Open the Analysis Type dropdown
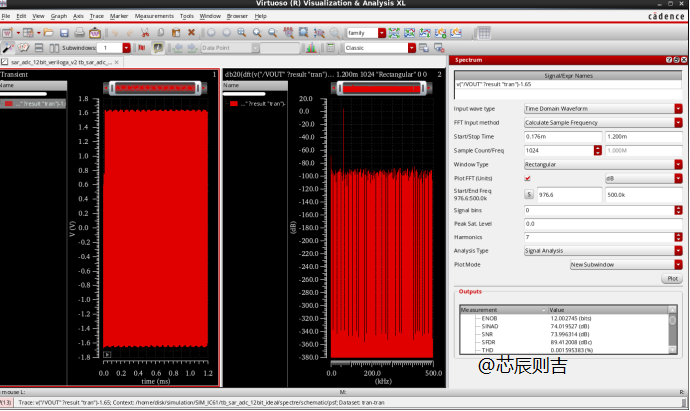690x411 pixels. (x=678, y=251)
